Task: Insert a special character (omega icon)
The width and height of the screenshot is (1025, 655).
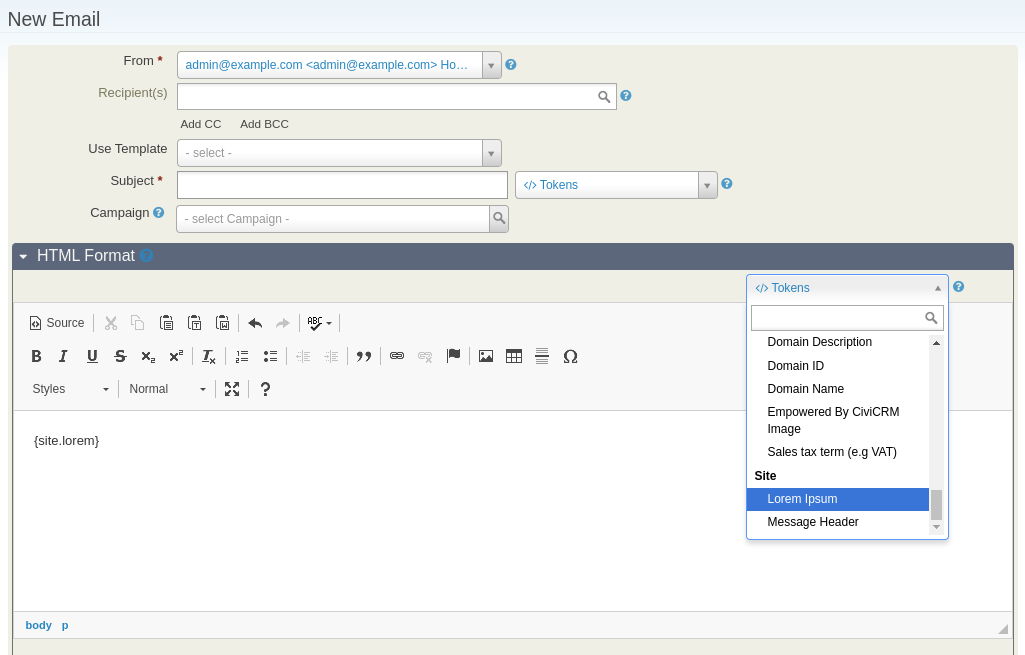Action: [x=570, y=356]
